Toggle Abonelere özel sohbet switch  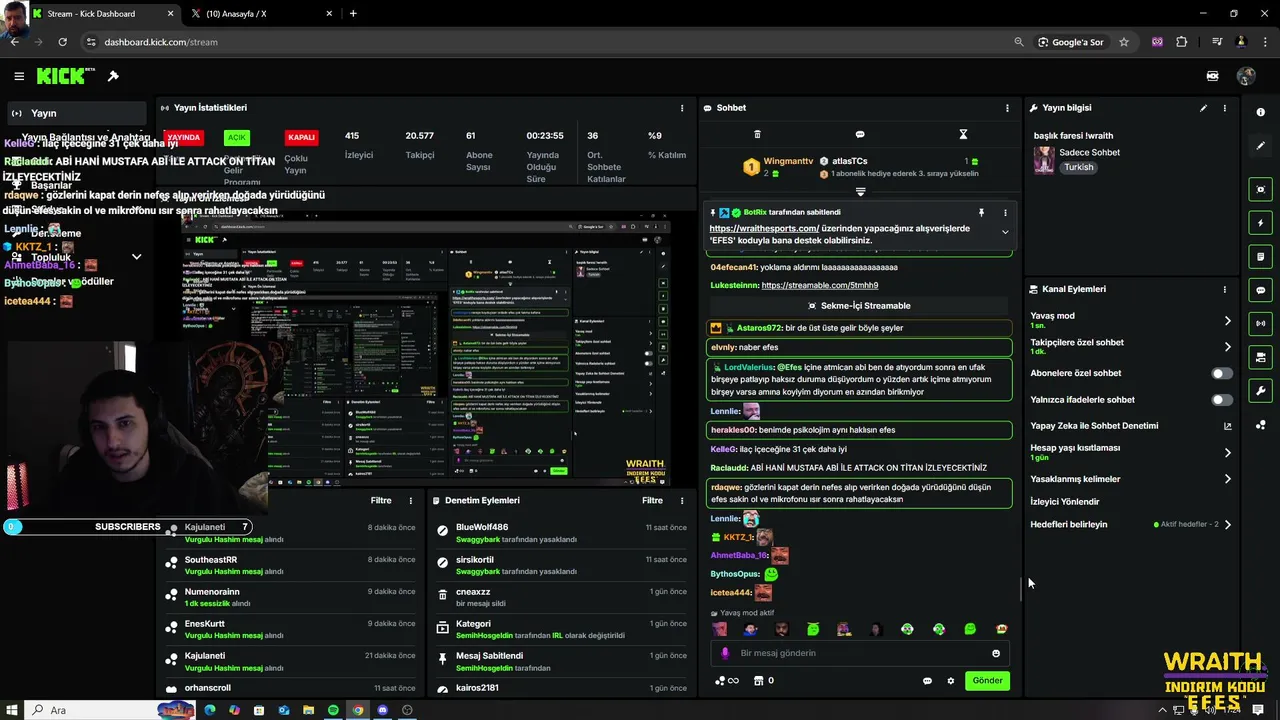(x=1222, y=373)
